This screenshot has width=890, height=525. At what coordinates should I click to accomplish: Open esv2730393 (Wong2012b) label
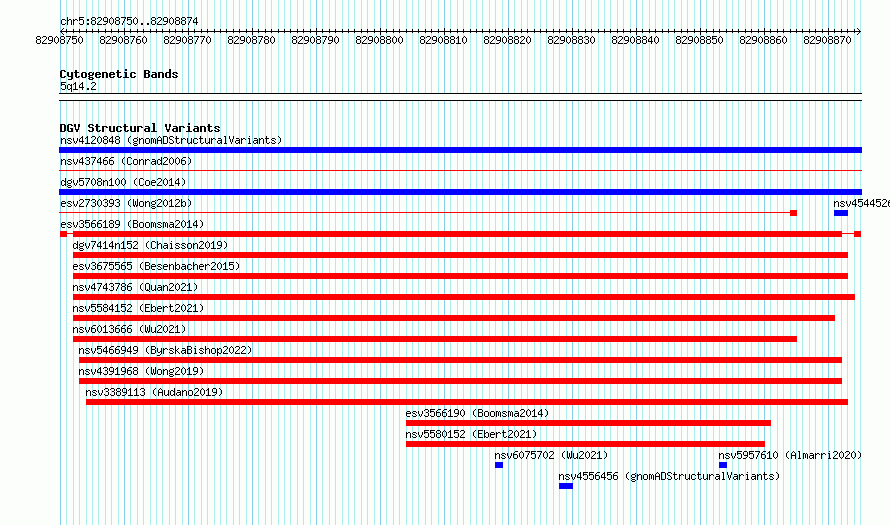coord(126,203)
